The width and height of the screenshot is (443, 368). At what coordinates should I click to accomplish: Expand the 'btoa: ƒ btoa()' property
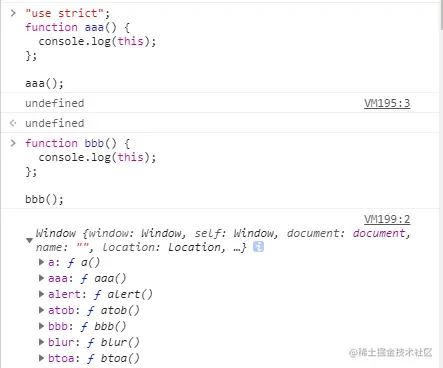pos(41,358)
